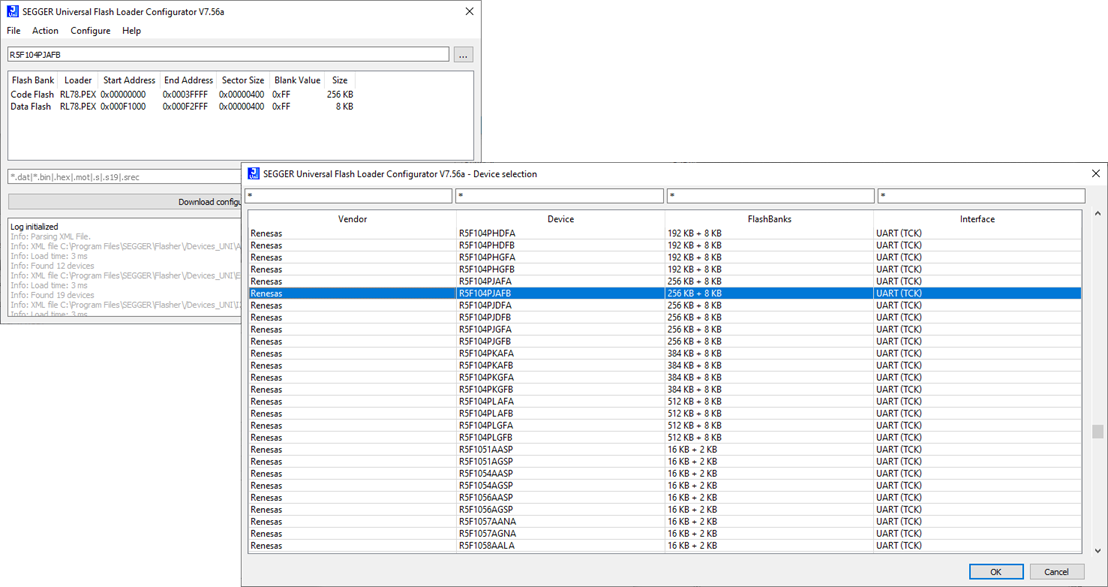The width and height of the screenshot is (1108, 587).
Task: Select device R5F104PLAFA
Action: [665, 401]
